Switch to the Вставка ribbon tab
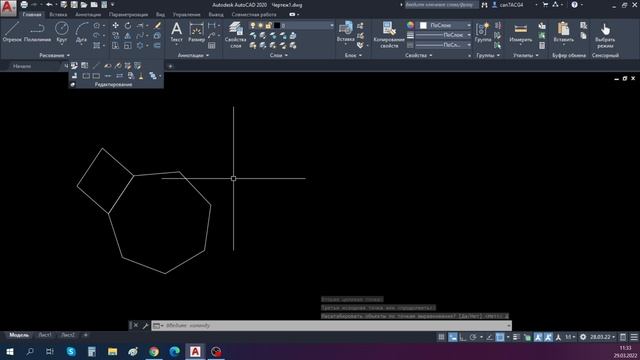This screenshot has height=360, width=640. 58,14
